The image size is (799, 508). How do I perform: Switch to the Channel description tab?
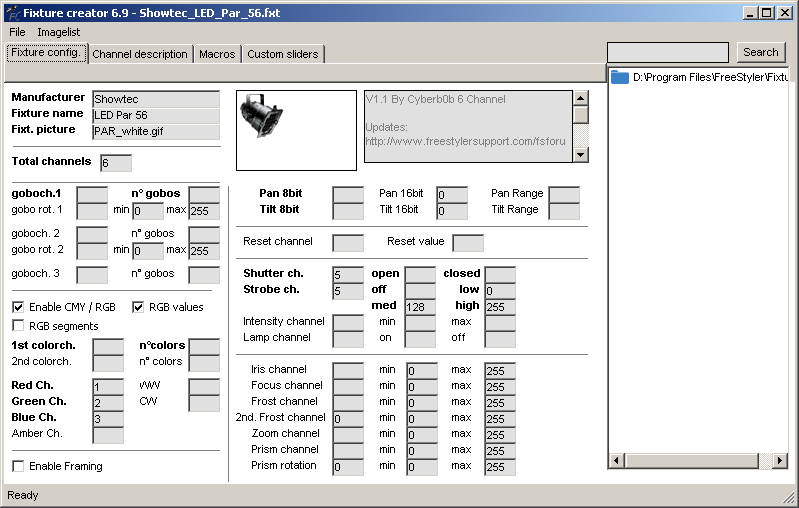(x=140, y=54)
